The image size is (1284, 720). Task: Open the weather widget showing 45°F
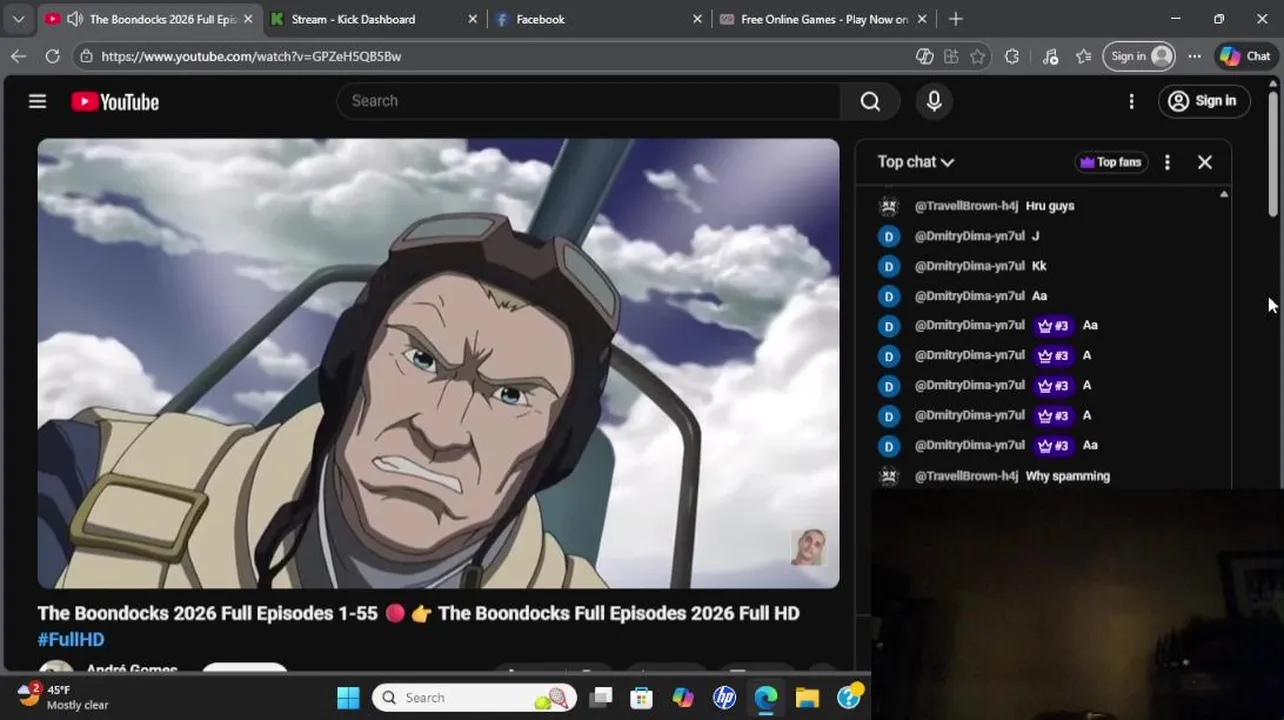[x=63, y=697]
